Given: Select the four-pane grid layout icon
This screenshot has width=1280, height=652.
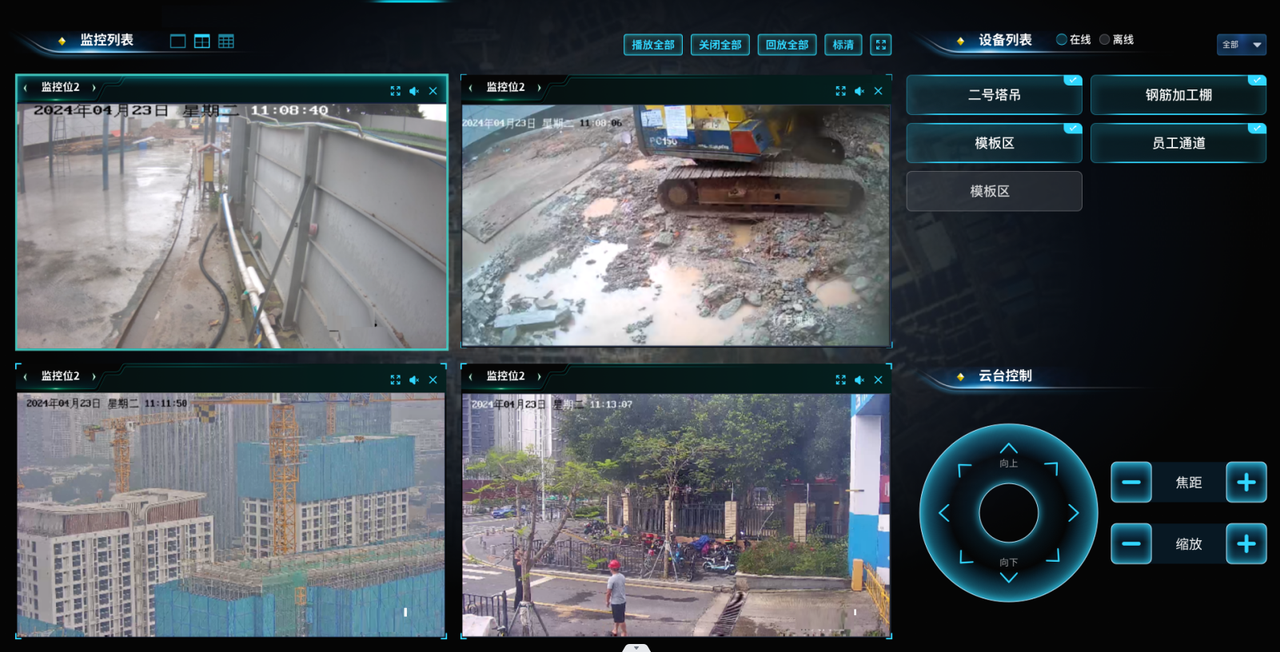Looking at the screenshot, I should tap(202, 41).
